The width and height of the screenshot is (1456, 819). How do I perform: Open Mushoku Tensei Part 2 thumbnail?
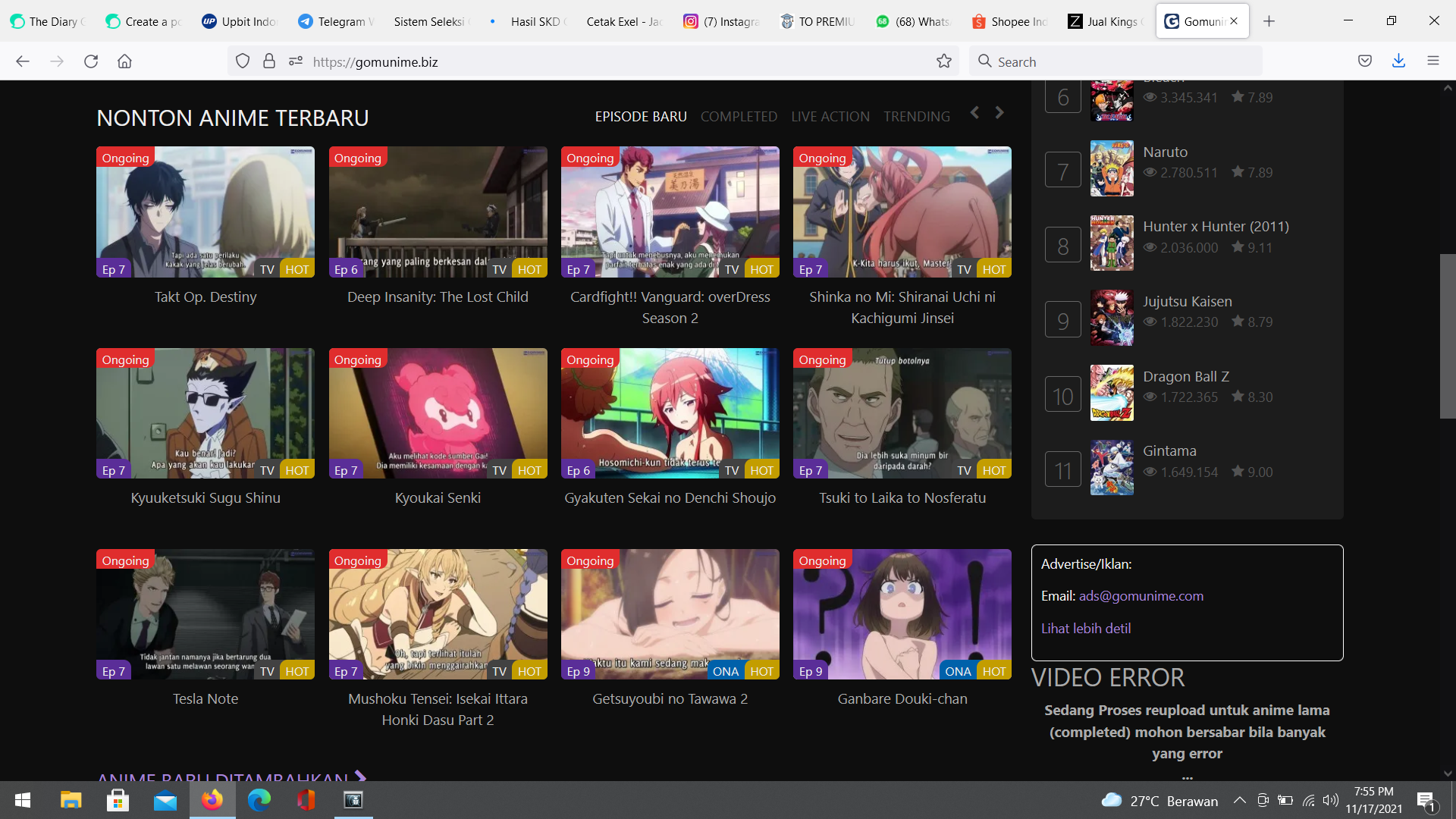point(438,614)
